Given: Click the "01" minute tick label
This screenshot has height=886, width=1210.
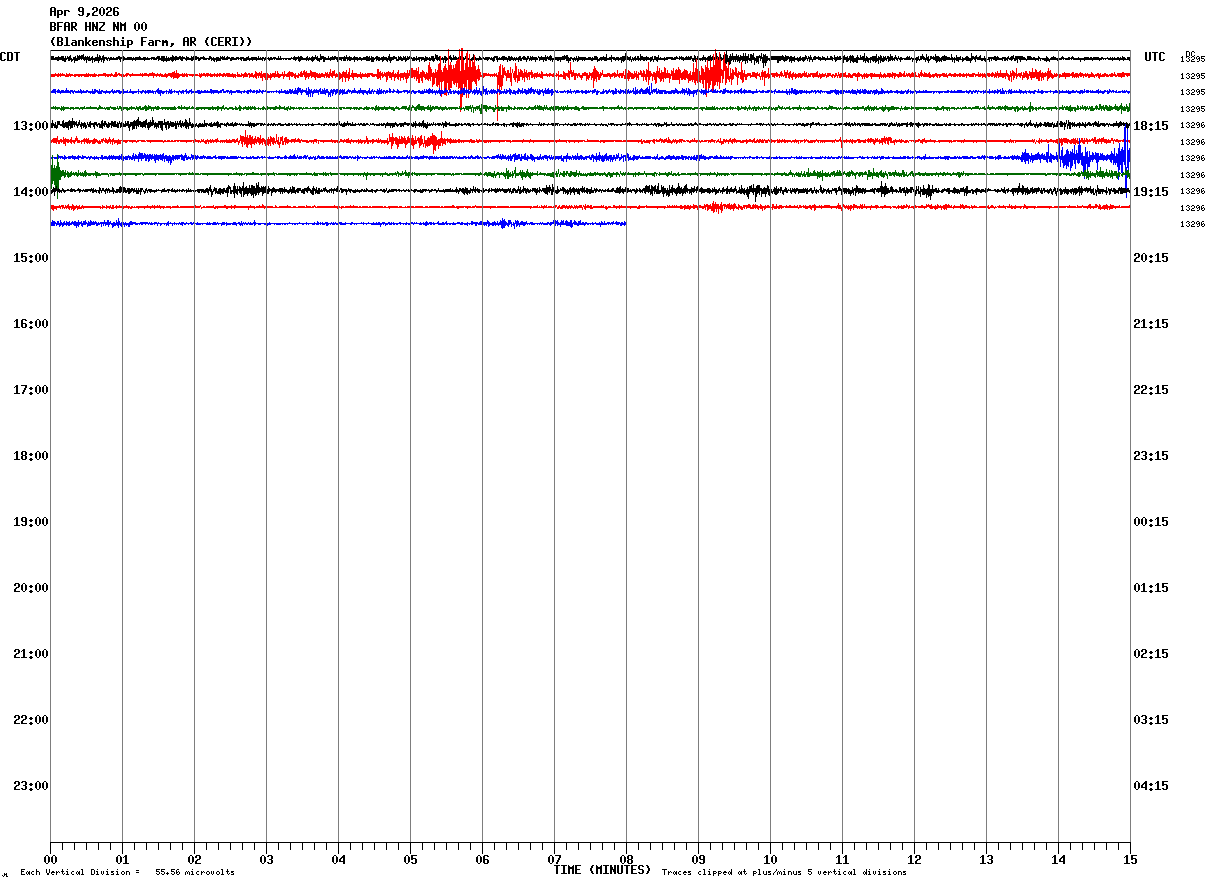Looking at the screenshot, I should point(122,860).
